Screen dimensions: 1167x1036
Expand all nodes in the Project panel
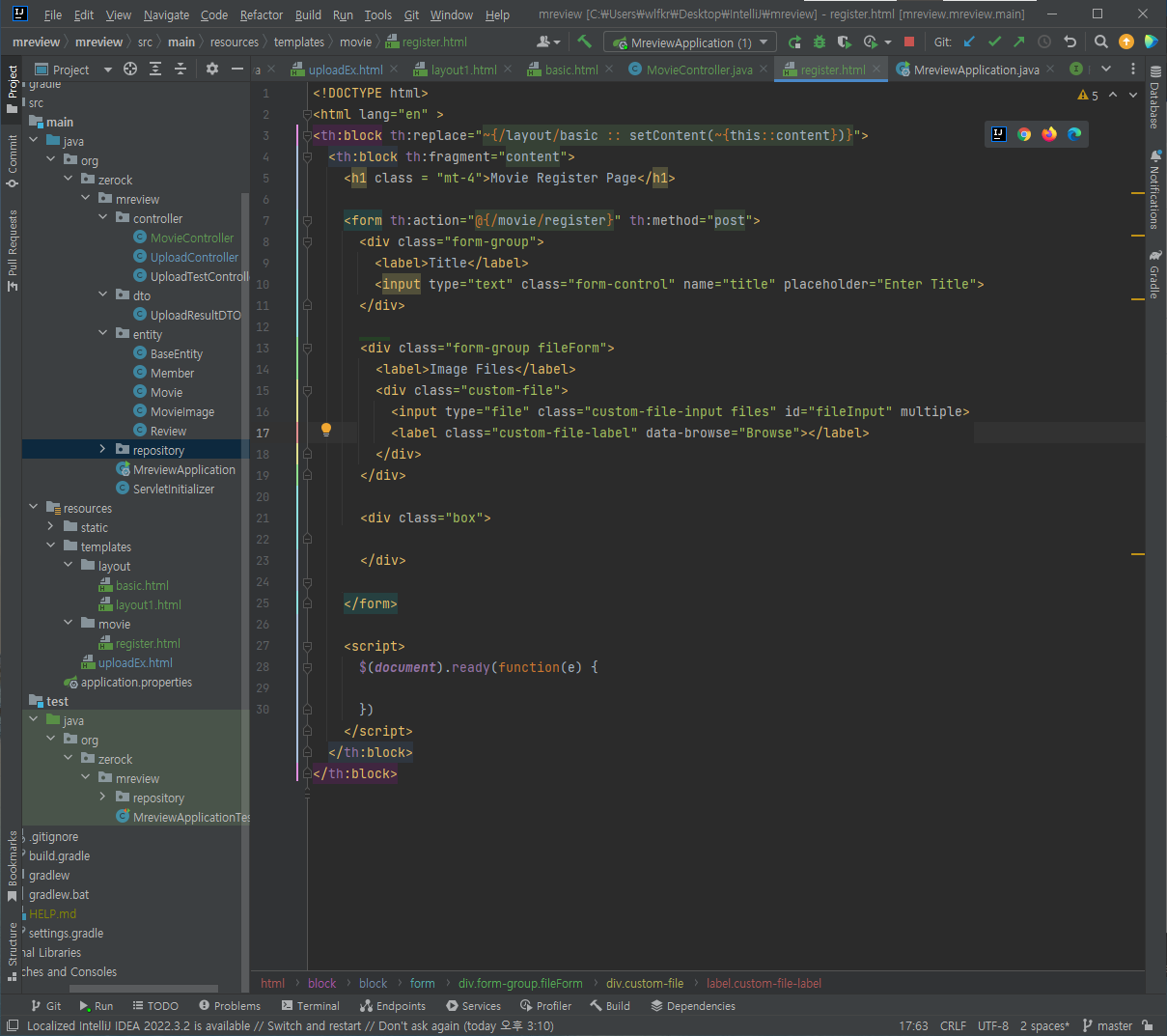click(155, 69)
